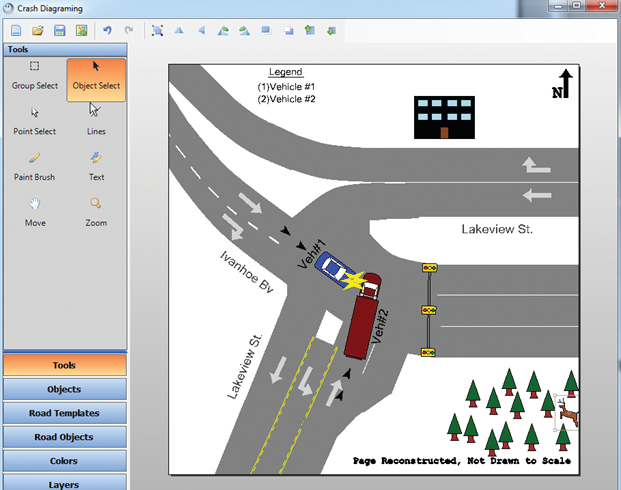Select the blue Veh#1 car
Image resolution: width=621 pixels, height=490 pixels.
coord(332,268)
